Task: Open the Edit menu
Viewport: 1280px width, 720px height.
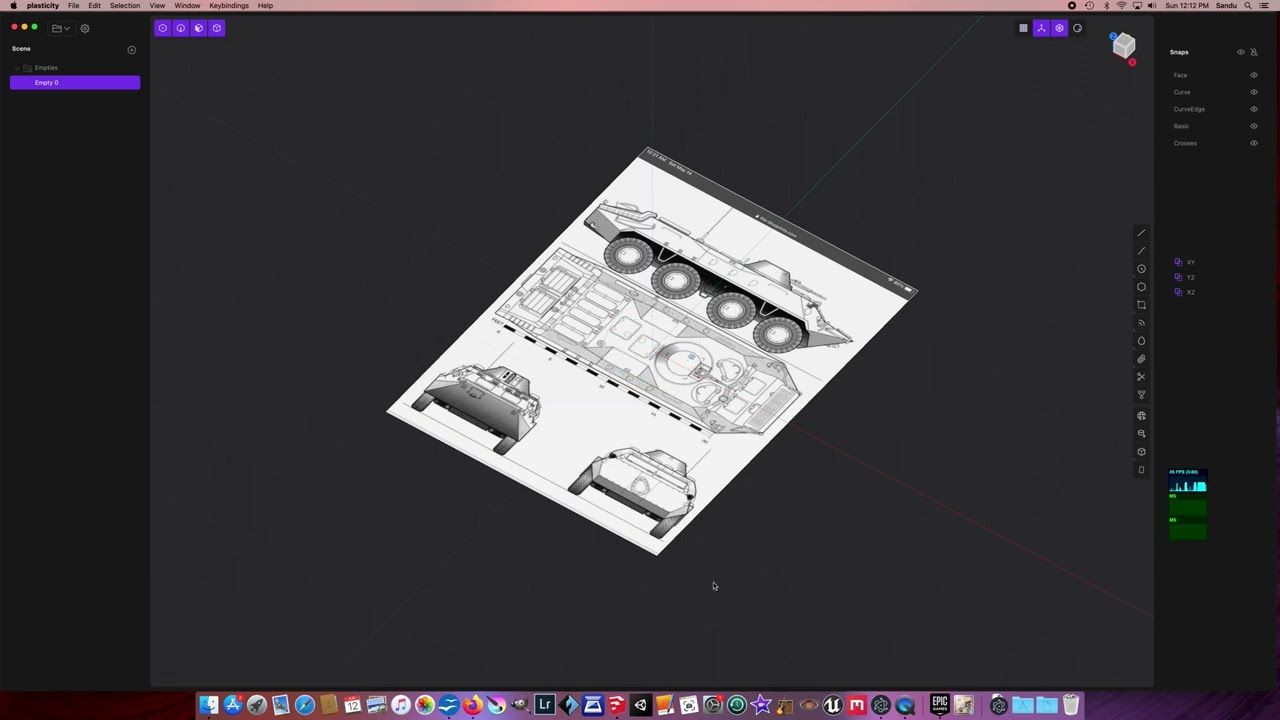Action: (94, 6)
